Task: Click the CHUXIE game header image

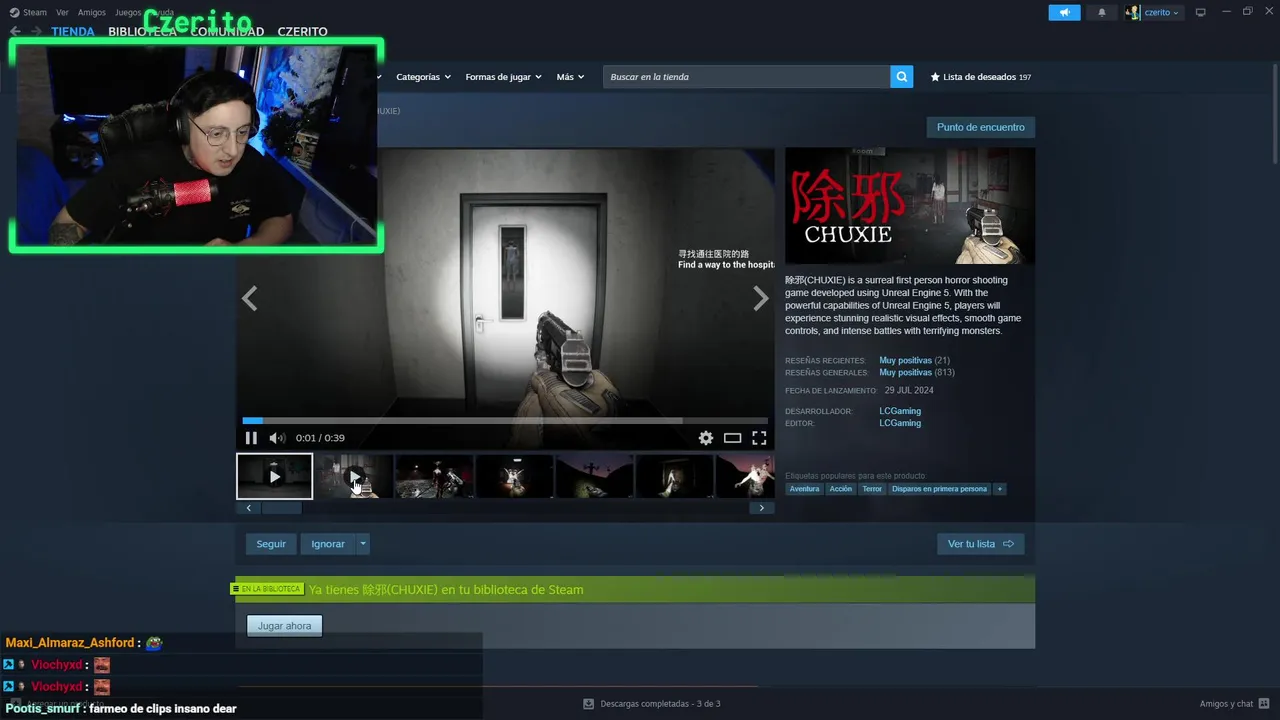Action: [x=910, y=206]
